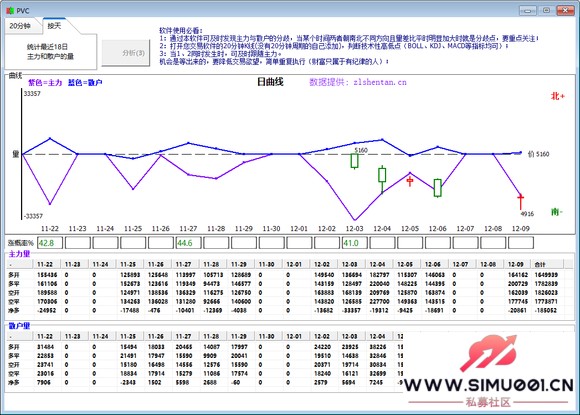Click the red candlestick at 12-09

tap(520, 201)
